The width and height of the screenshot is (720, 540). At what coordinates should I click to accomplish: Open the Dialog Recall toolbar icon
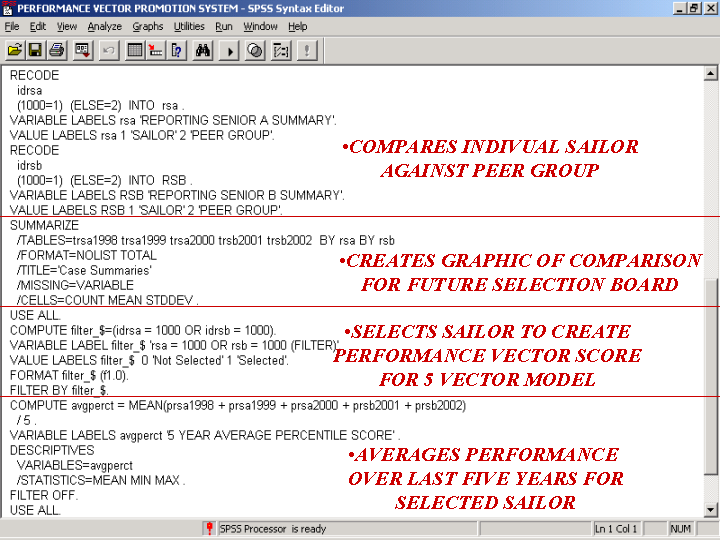82,50
